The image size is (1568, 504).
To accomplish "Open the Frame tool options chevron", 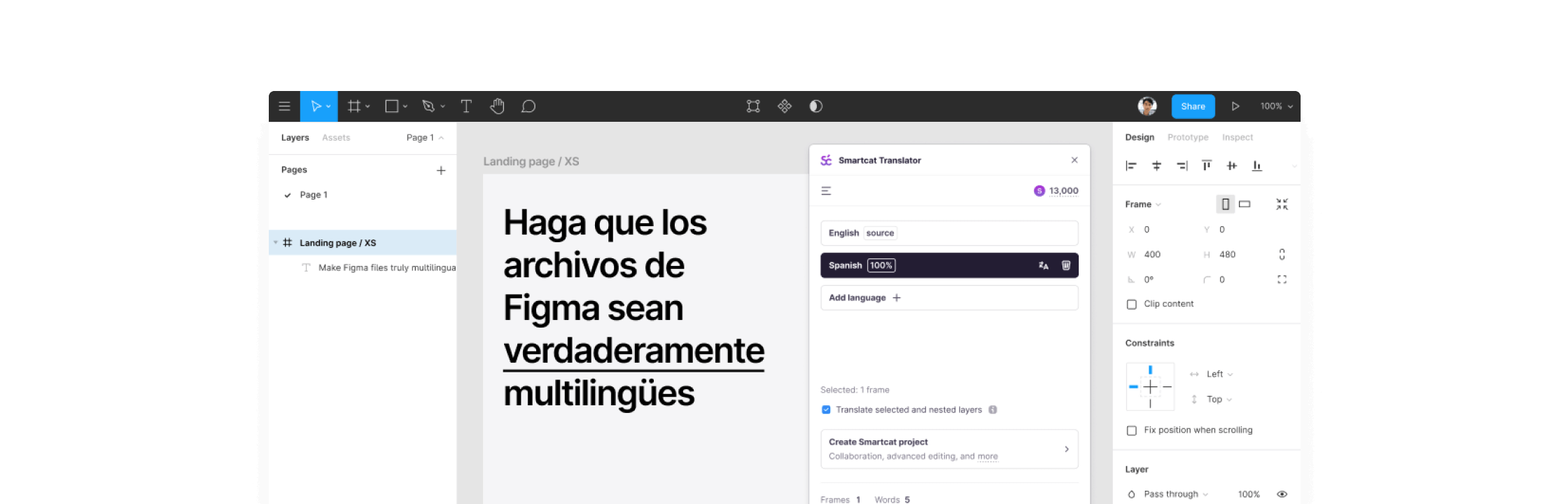I will click(x=367, y=106).
